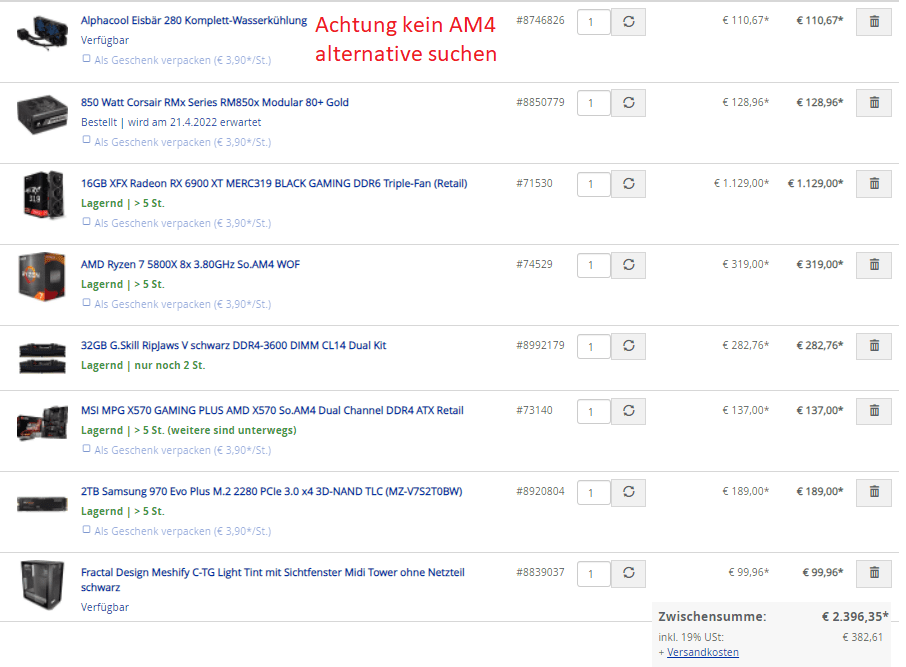
Task: Refresh quantity for G.Skill RipJaws V
Action: [628, 346]
